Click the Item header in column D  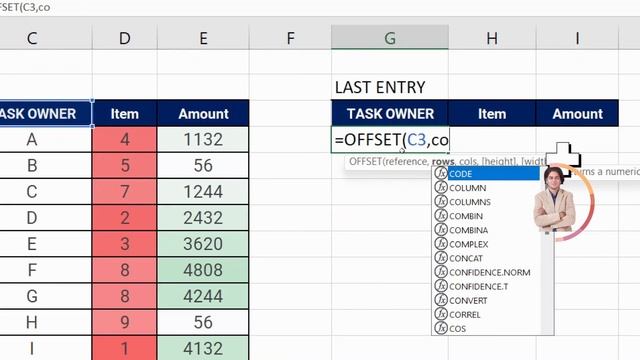(124, 113)
